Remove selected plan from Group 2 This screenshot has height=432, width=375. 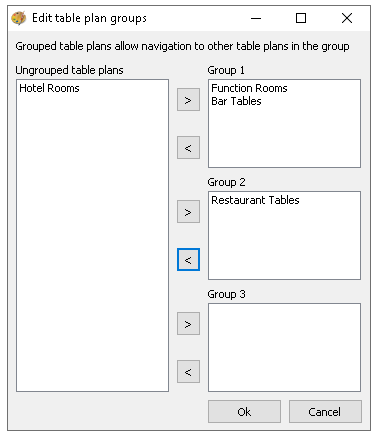[x=188, y=259]
